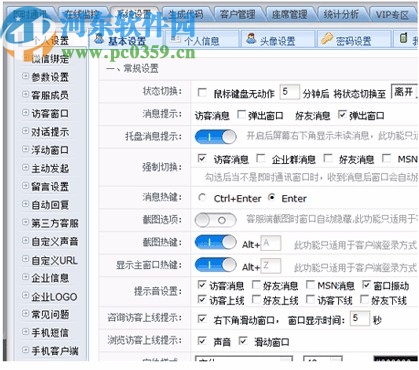Open the VIP专区 tab
Viewport: 419px width, 370px height.
point(392,14)
